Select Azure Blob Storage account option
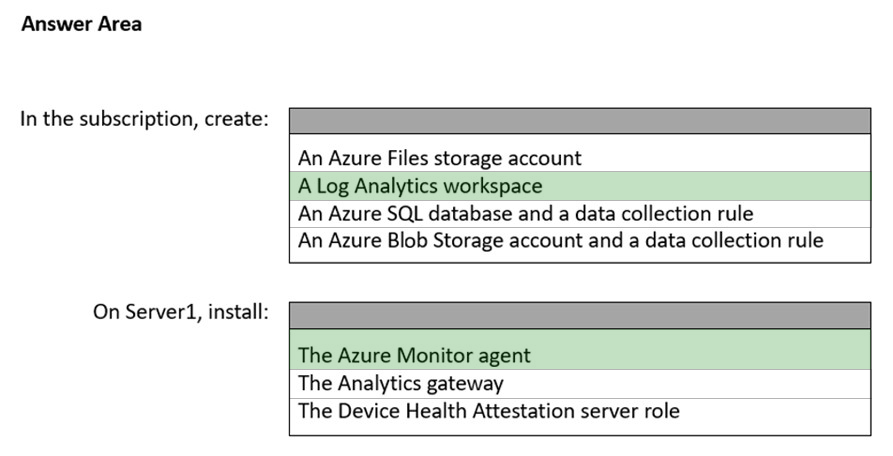Viewport: 893px width, 456px height. click(560, 240)
